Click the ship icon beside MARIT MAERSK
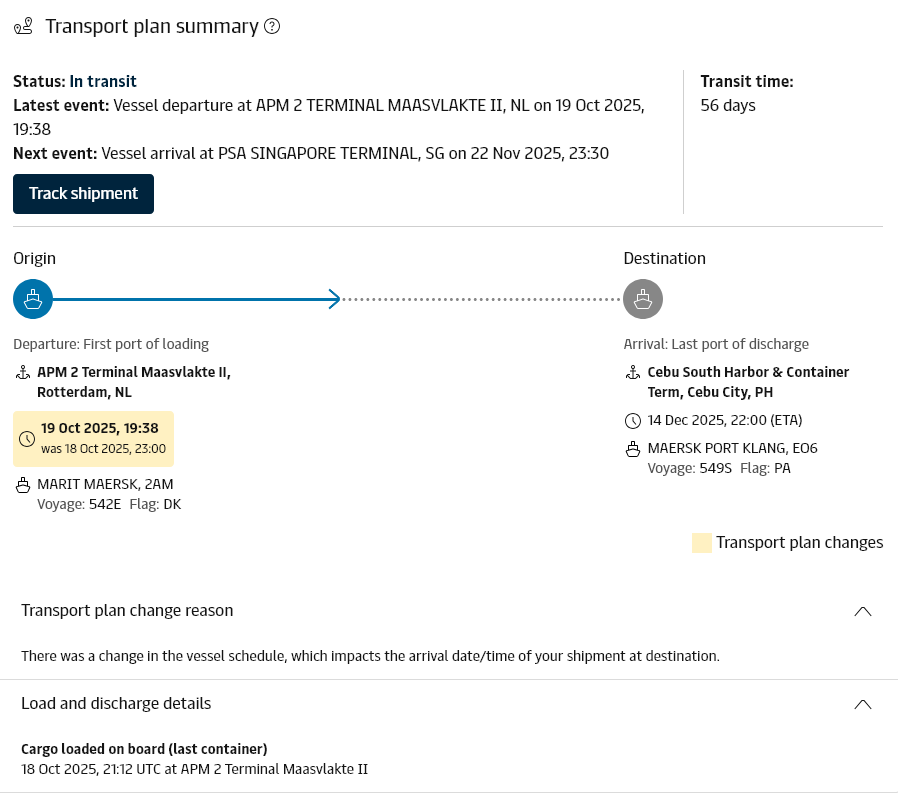The image size is (898, 795). [23, 486]
